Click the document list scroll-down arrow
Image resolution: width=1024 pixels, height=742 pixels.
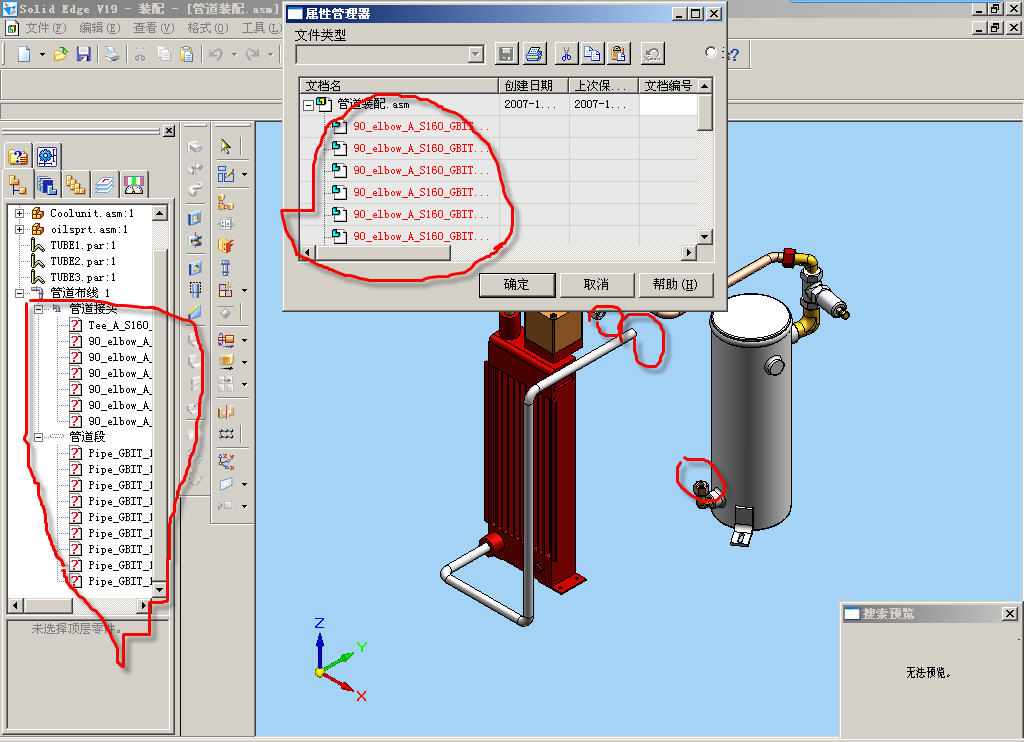pos(705,236)
